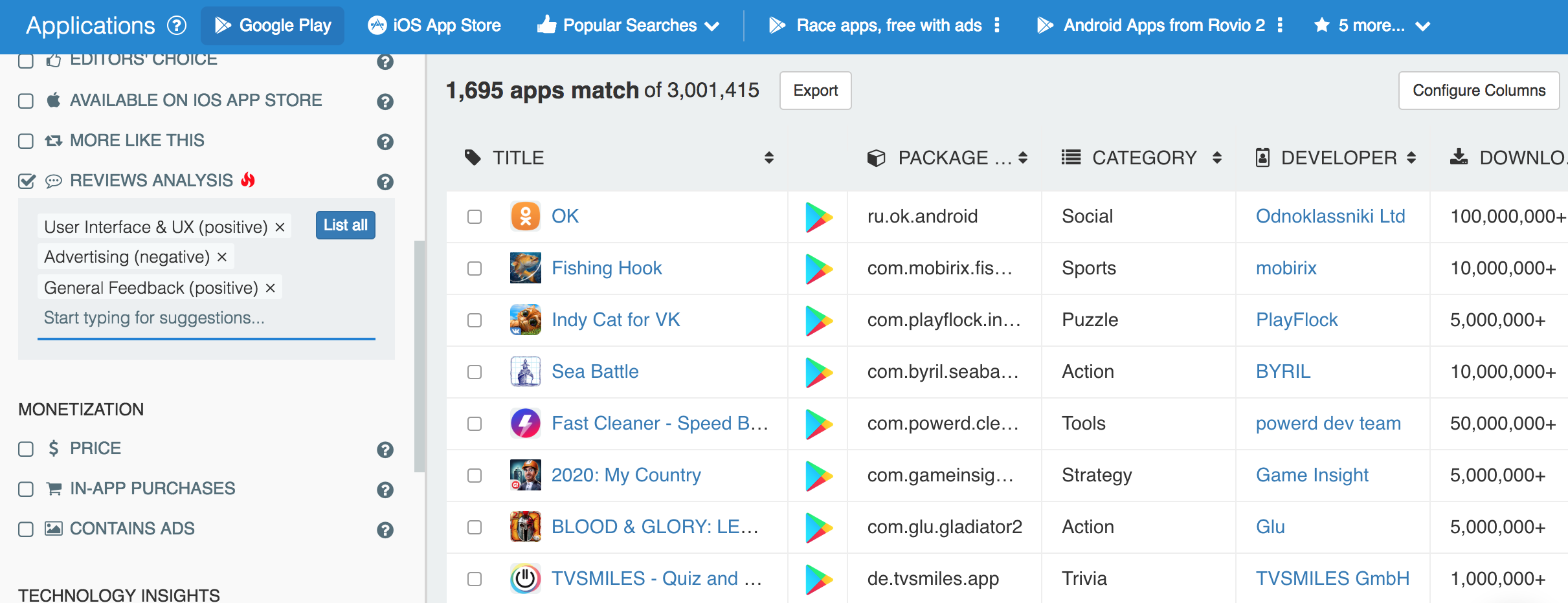Click help icon for Available on iOS App Store
This screenshot has width=1568, height=603.
click(x=385, y=102)
